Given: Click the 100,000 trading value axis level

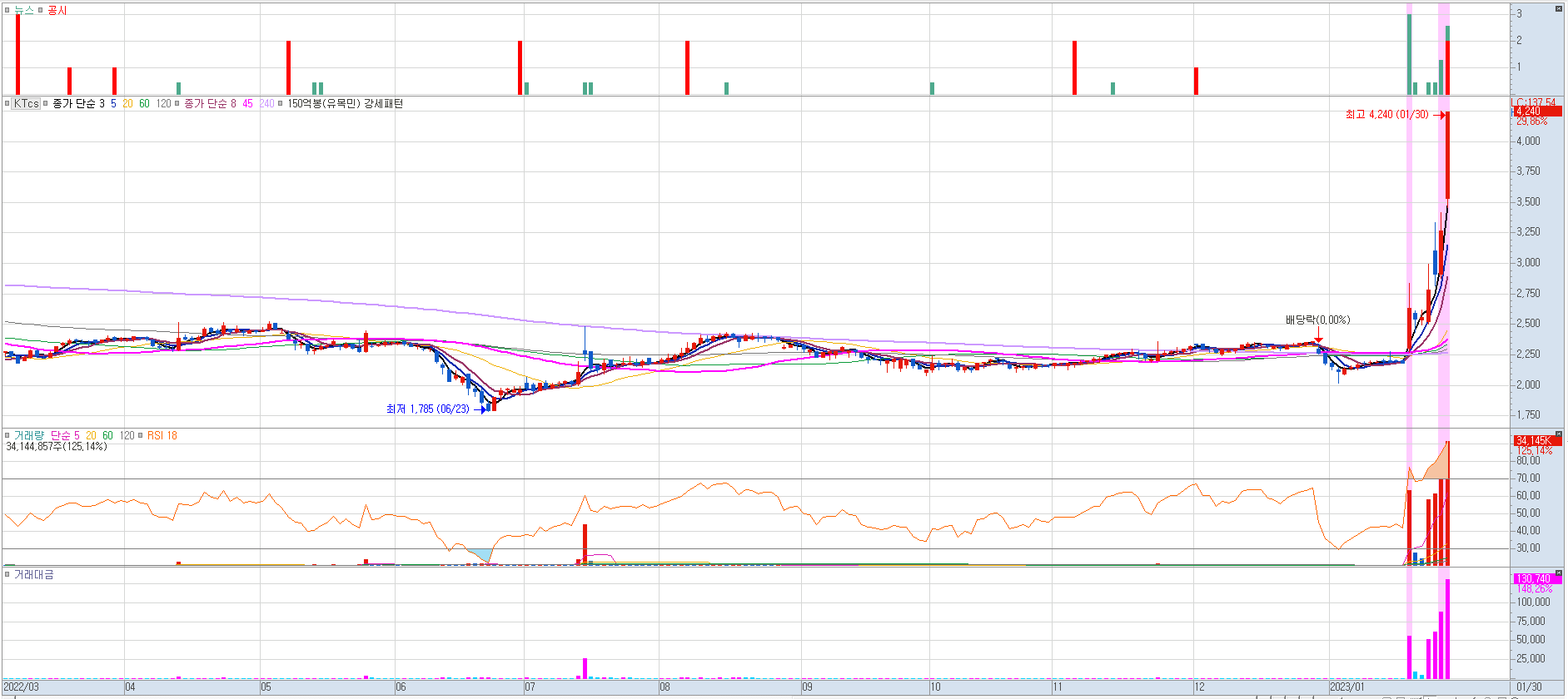Looking at the screenshot, I should [x=1533, y=602].
